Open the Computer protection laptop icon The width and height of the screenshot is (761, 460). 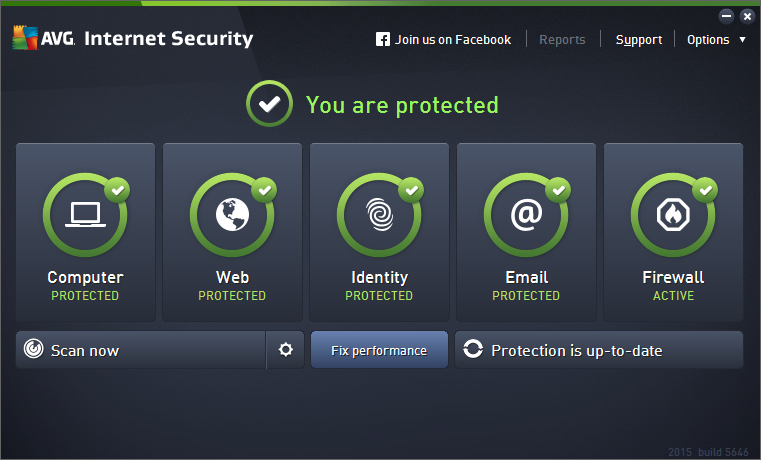85,216
